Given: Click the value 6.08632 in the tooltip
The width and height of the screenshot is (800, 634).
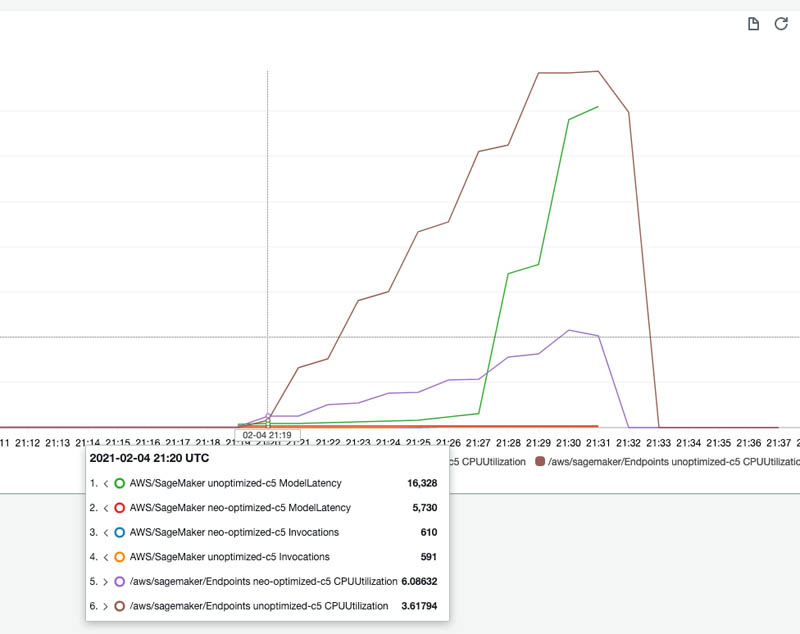Looking at the screenshot, I should click(x=419, y=581).
